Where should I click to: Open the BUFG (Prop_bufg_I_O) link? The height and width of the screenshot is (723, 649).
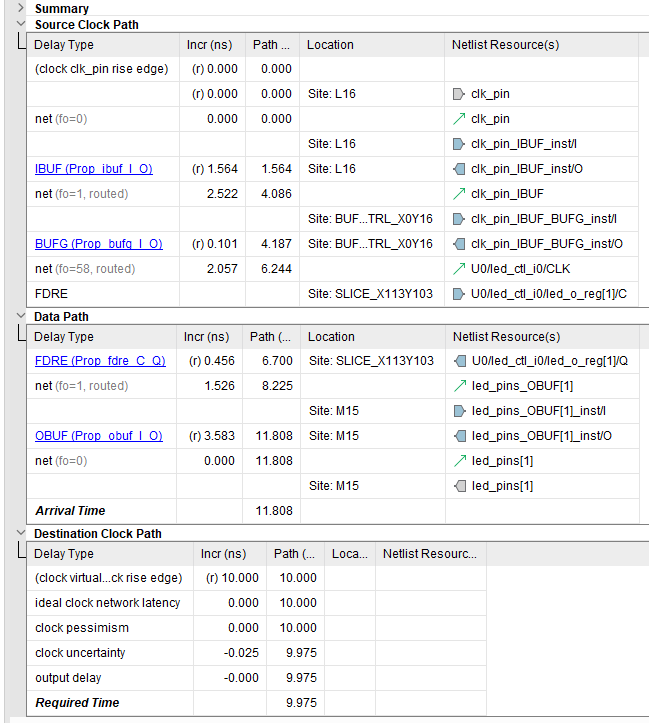pos(99,243)
